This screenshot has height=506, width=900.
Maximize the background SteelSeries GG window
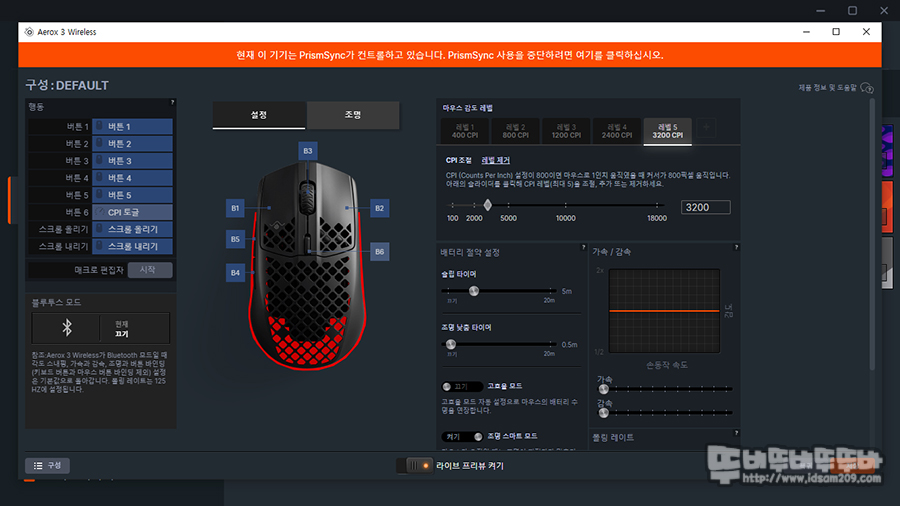coord(852,10)
